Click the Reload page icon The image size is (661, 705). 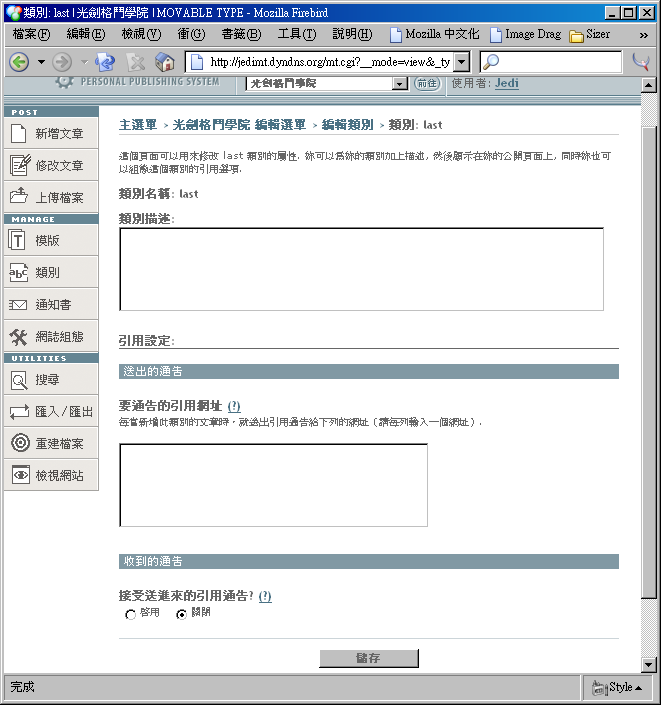[105, 62]
